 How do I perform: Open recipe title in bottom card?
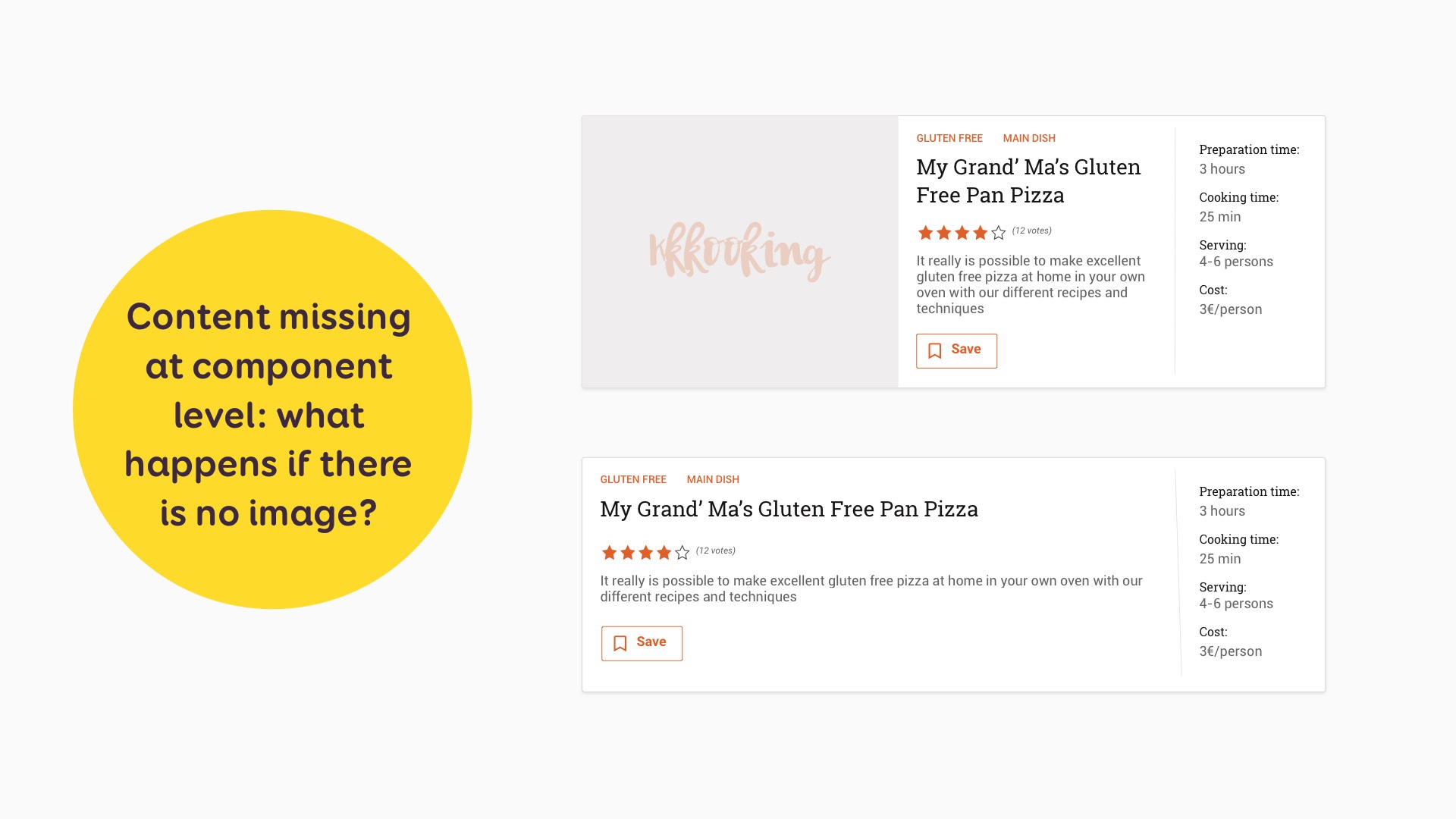click(x=789, y=509)
